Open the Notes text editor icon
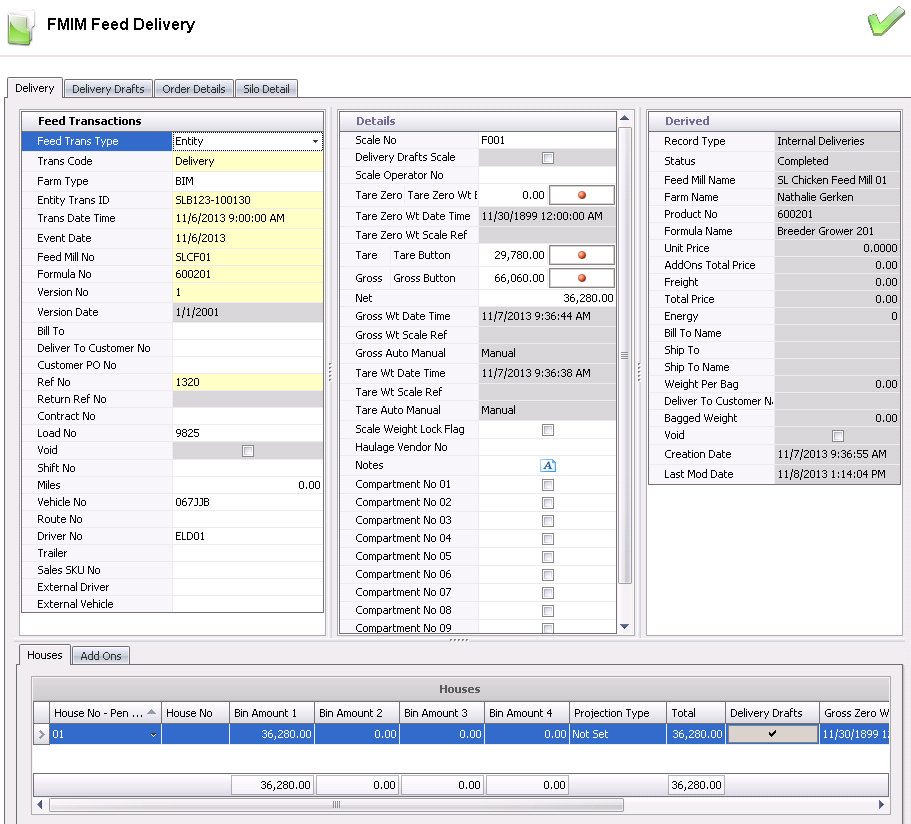911x824 pixels. [545, 465]
